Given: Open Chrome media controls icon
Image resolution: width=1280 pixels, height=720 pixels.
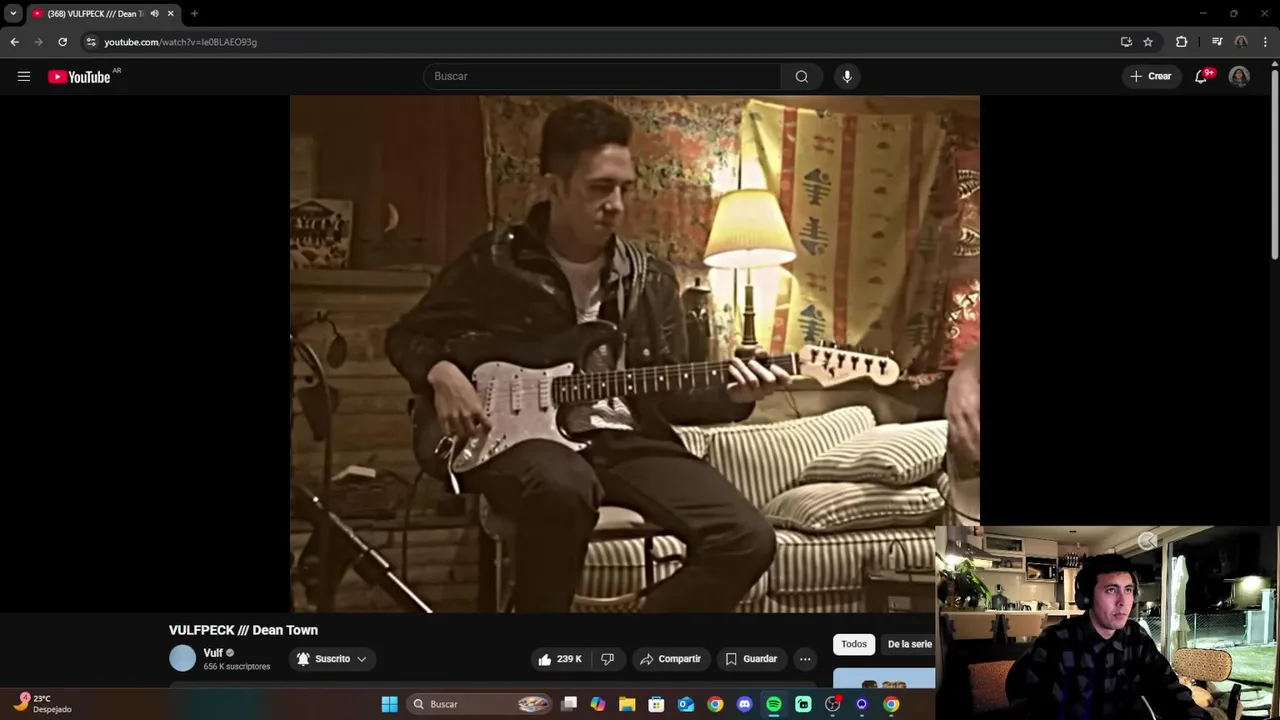Looking at the screenshot, I should click(1217, 42).
